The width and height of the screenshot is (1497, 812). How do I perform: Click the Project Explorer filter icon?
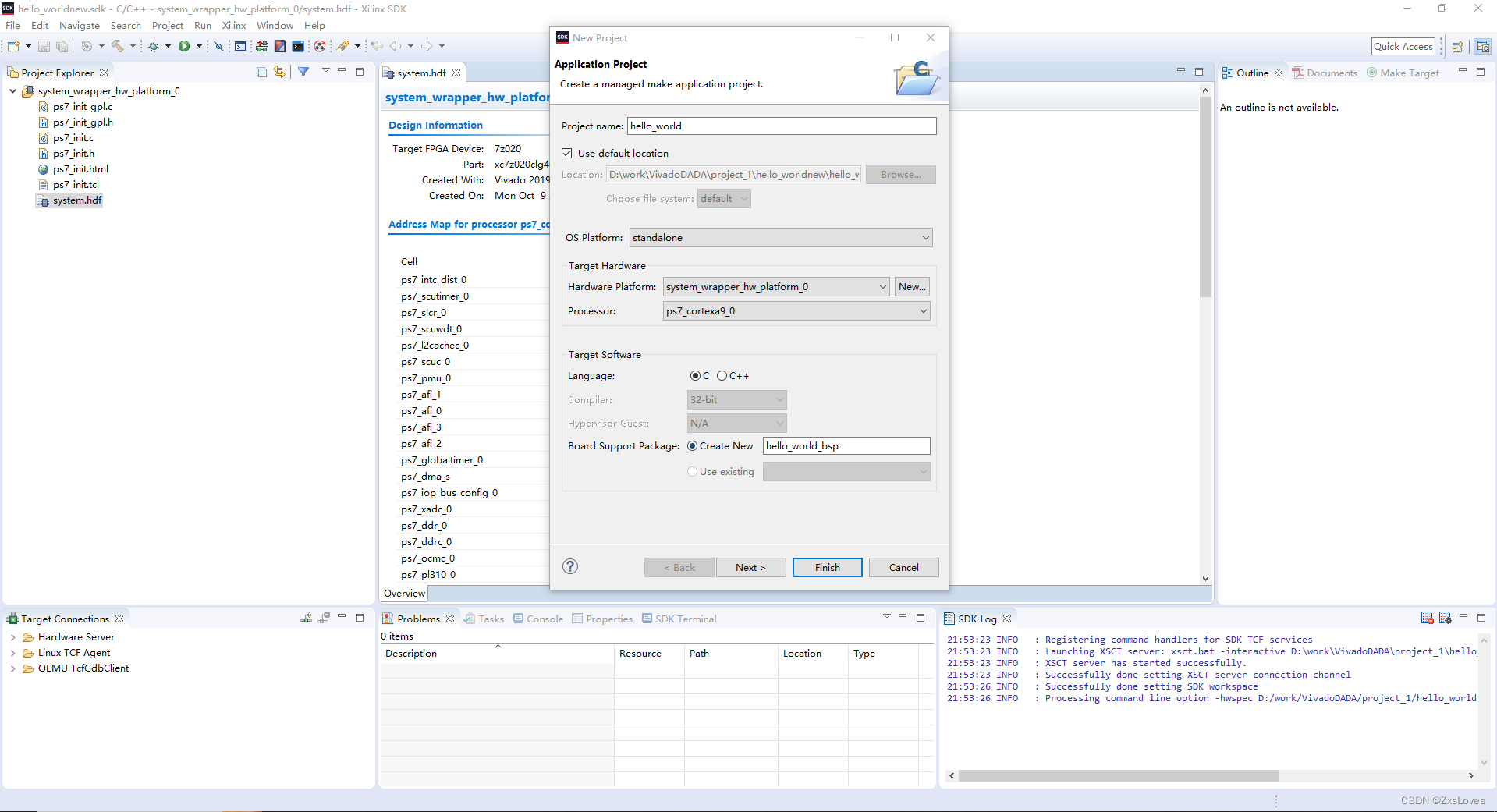(303, 72)
